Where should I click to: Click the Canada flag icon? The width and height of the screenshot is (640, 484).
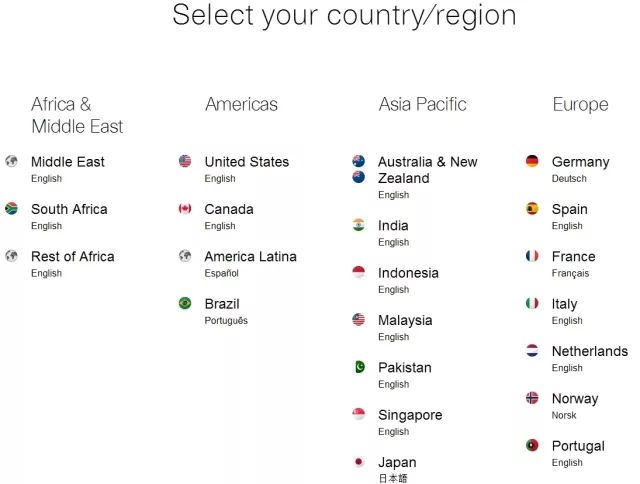click(x=185, y=208)
